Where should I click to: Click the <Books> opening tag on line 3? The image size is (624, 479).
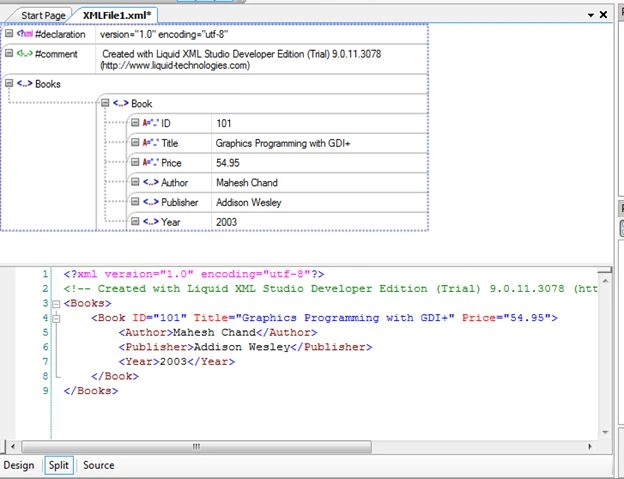(87, 303)
